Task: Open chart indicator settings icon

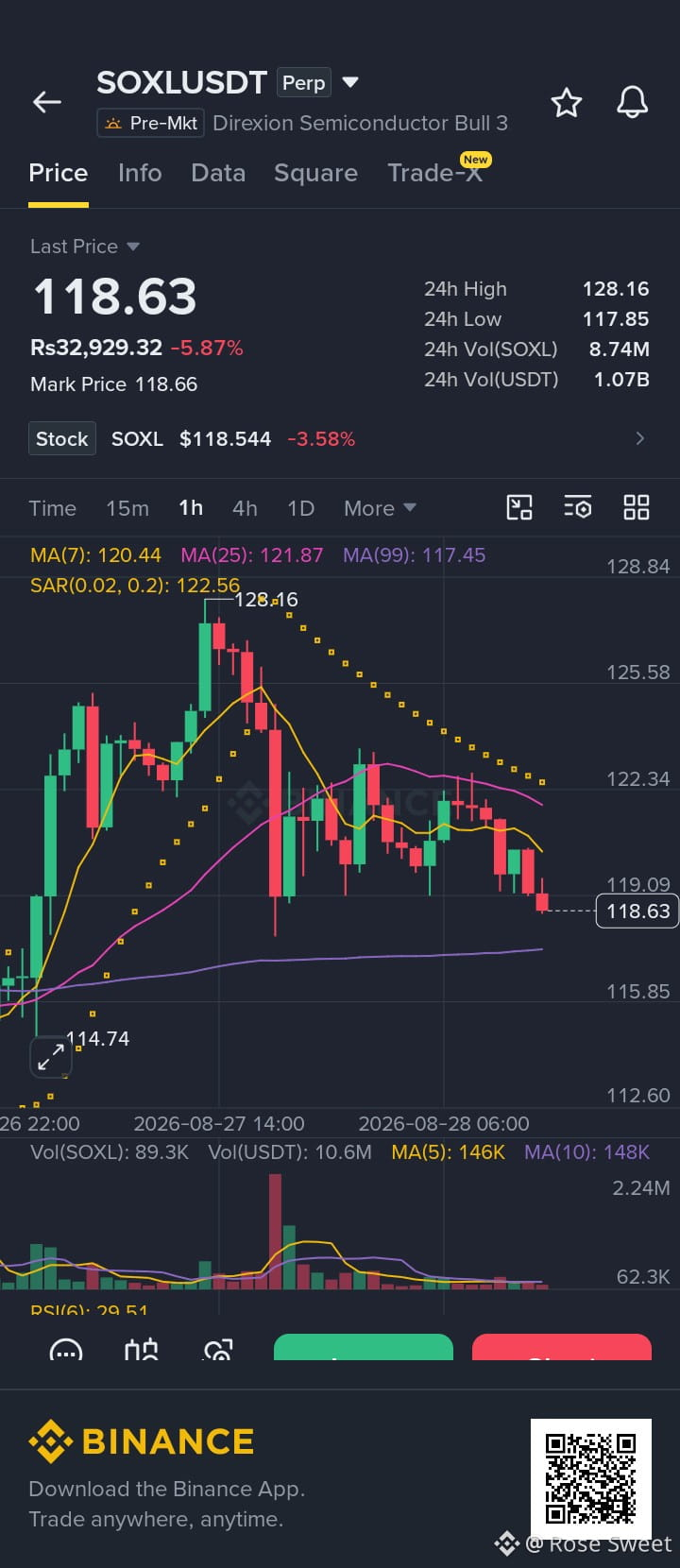Action: click(x=578, y=508)
